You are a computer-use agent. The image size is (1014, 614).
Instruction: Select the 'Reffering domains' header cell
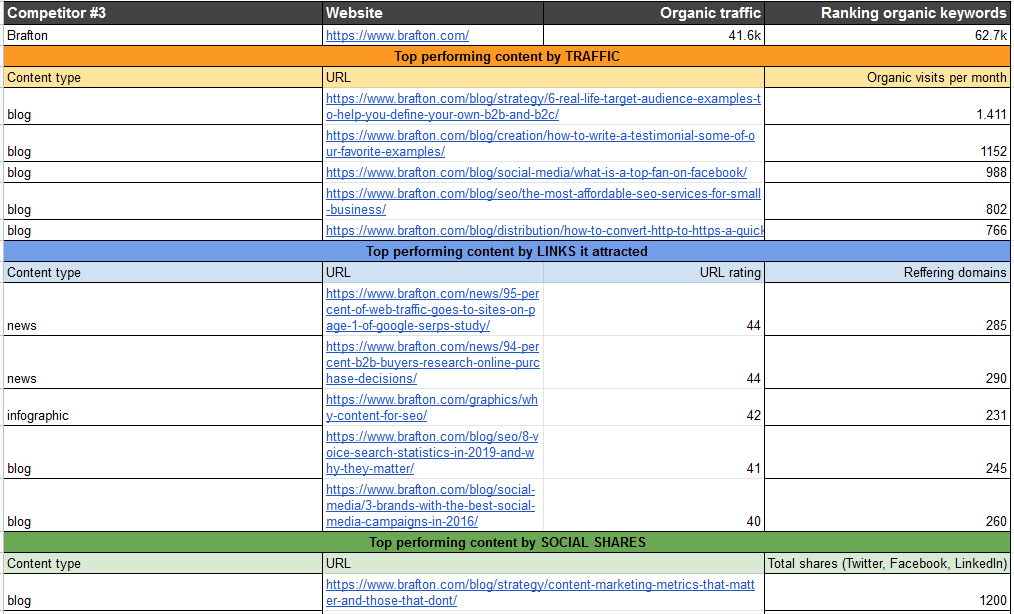pos(887,272)
